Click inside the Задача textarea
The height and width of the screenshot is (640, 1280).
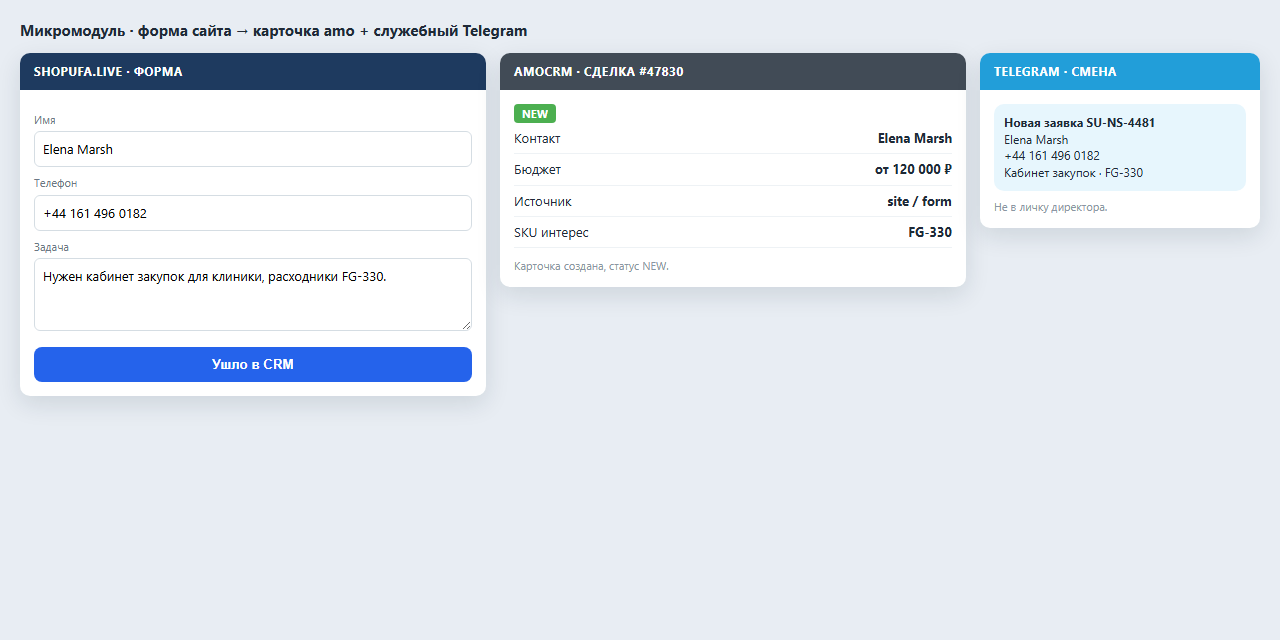coord(253,294)
